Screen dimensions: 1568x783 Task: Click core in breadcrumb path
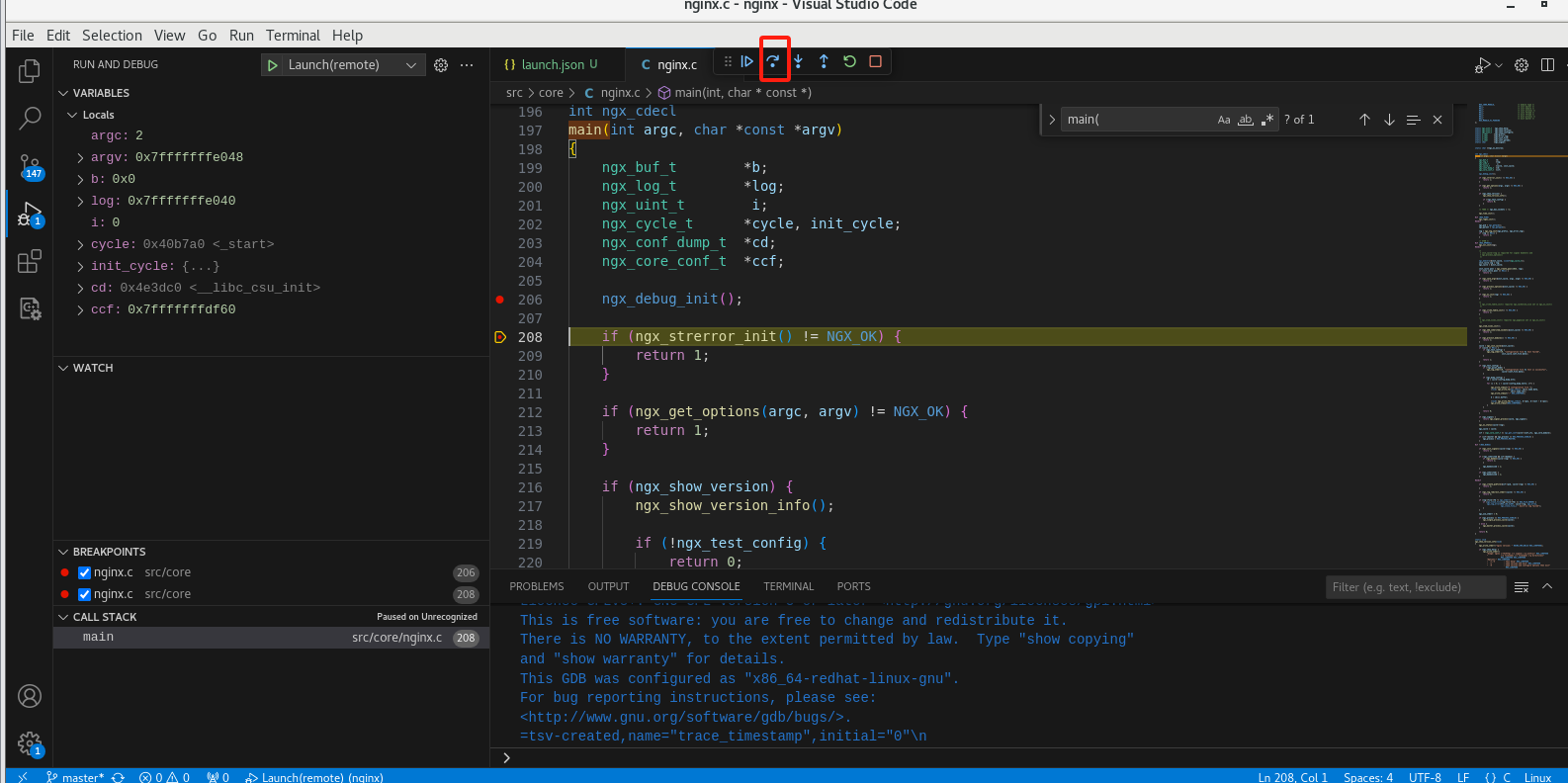pos(551,93)
